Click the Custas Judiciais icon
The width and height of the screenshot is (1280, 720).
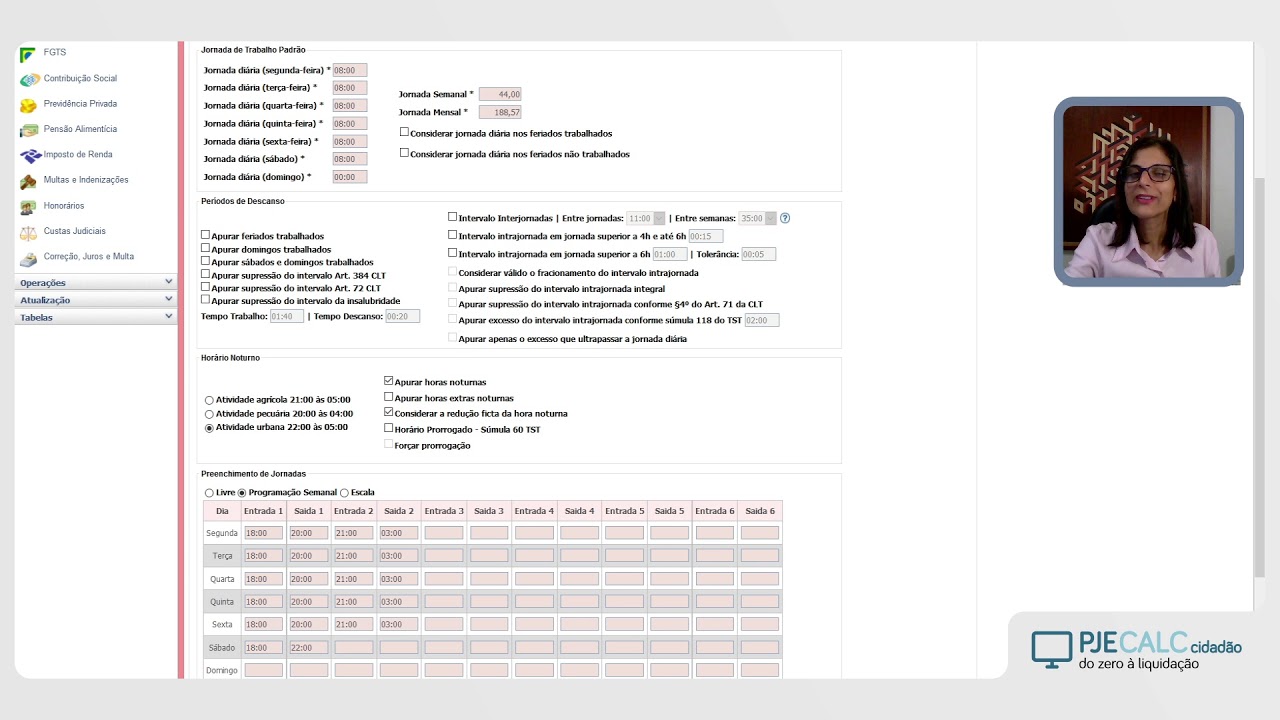coord(28,232)
